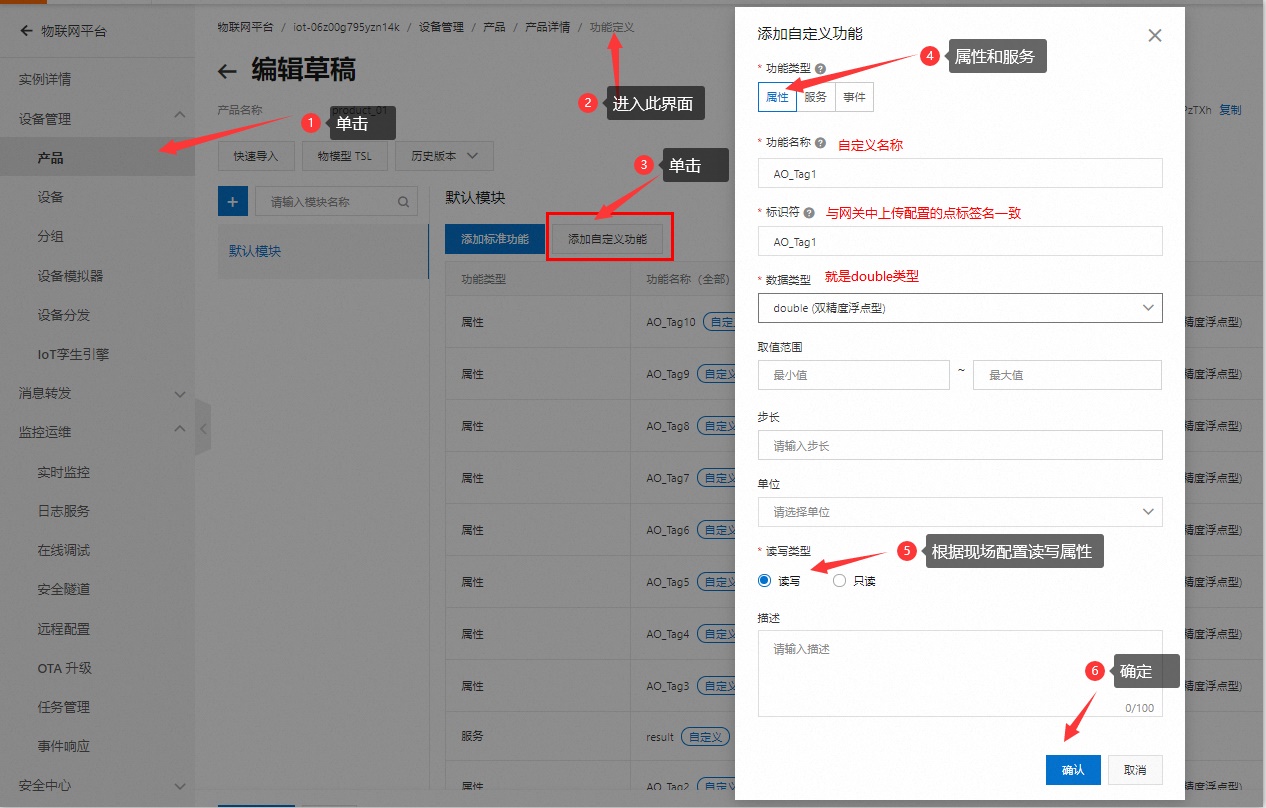Screen dimensions: 1266x808
Task: Choose 服务 as the function type
Action: pos(815,97)
